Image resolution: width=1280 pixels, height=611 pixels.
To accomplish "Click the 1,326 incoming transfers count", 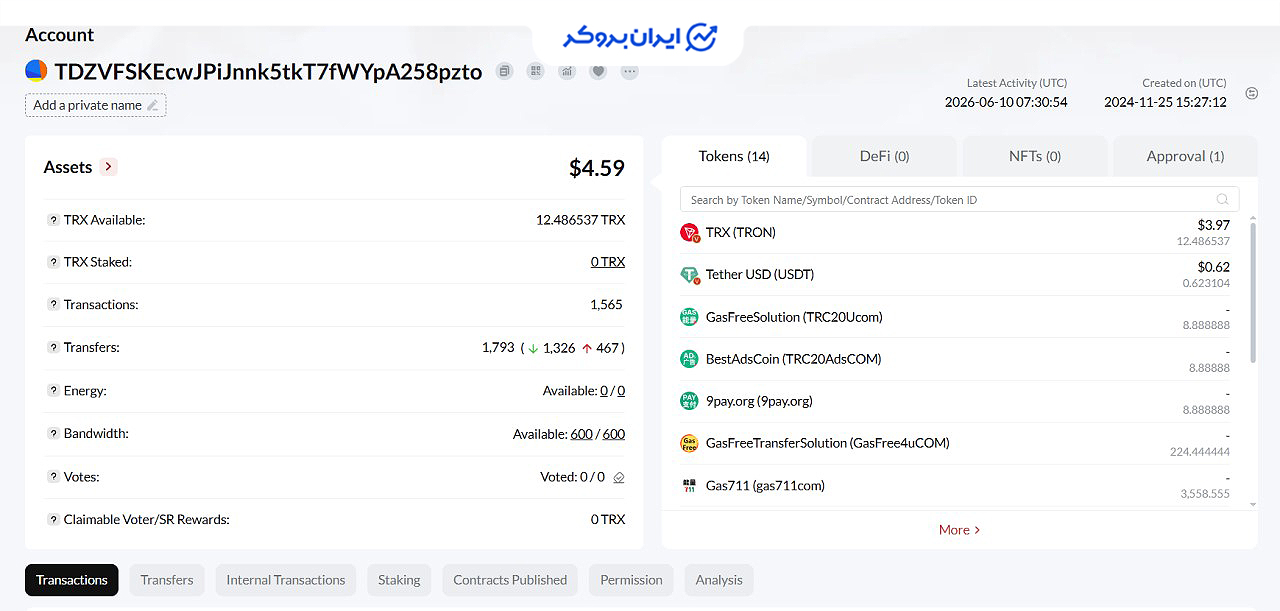I will [x=559, y=348].
